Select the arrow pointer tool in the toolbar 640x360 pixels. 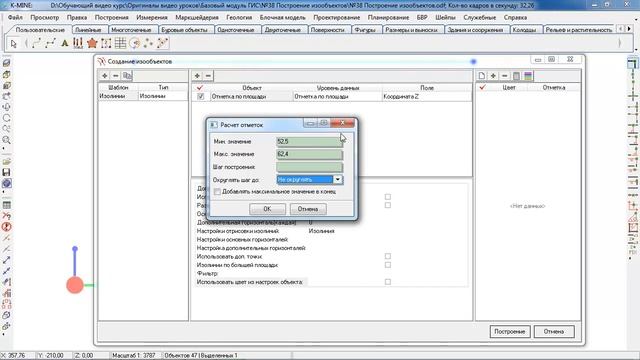click(14, 43)
